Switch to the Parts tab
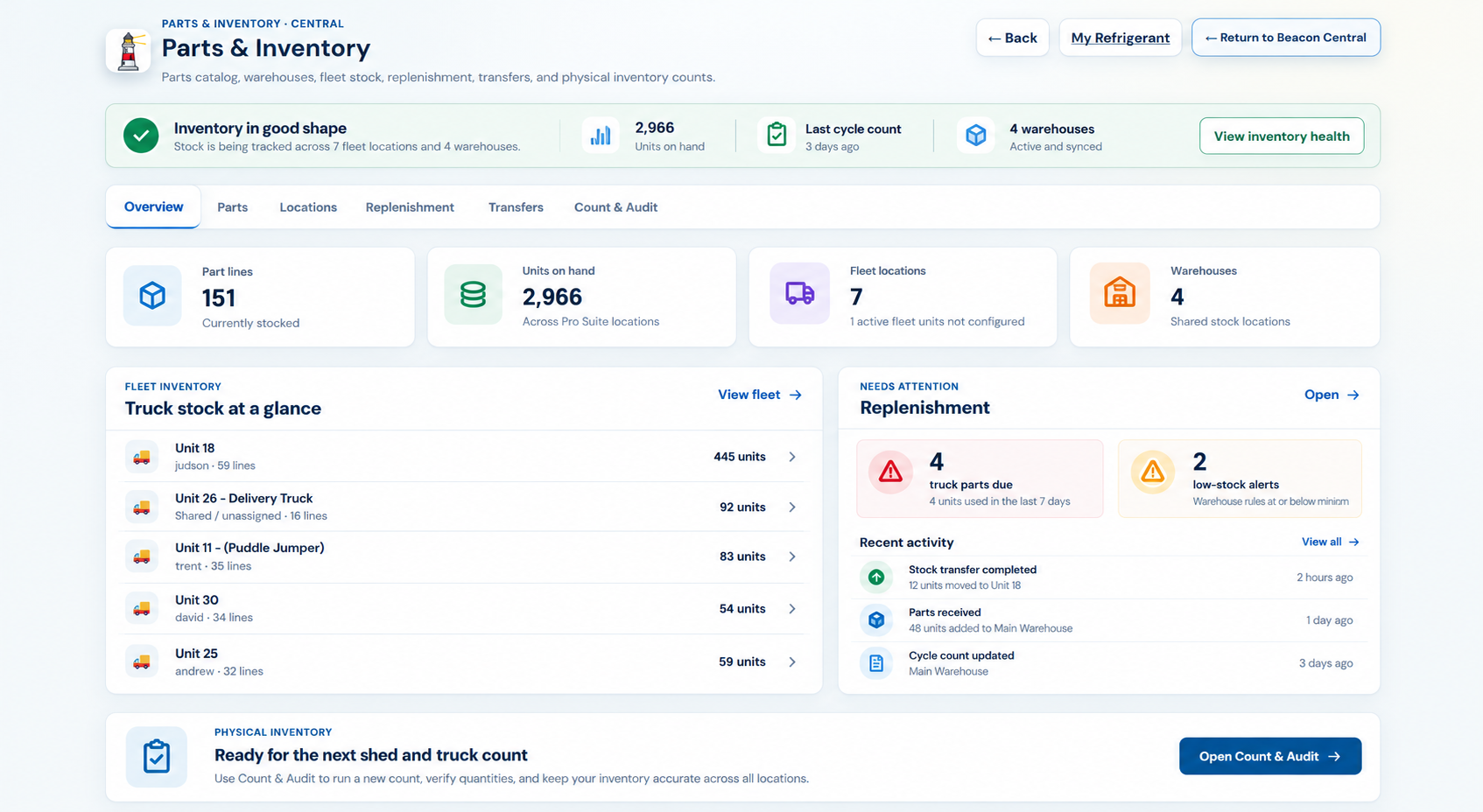This screenshot has height=812, width=1483. coord(233,207)
